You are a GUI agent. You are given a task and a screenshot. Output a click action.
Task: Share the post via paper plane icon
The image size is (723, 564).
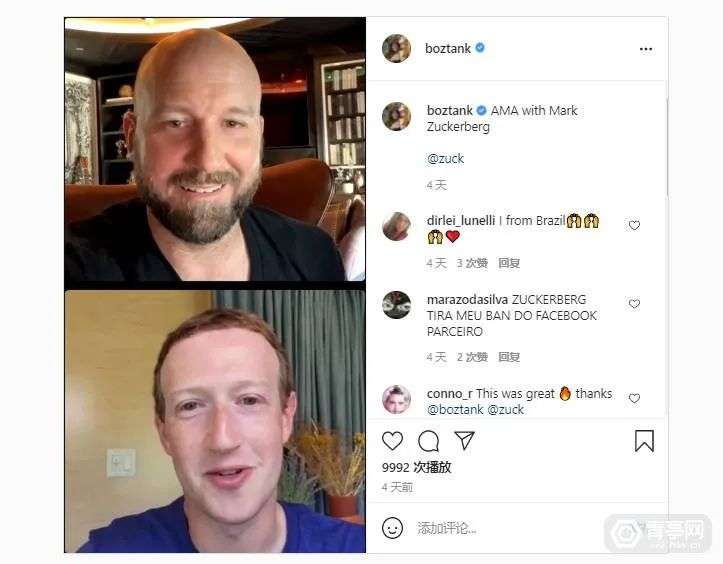click(x=464, y=440)
